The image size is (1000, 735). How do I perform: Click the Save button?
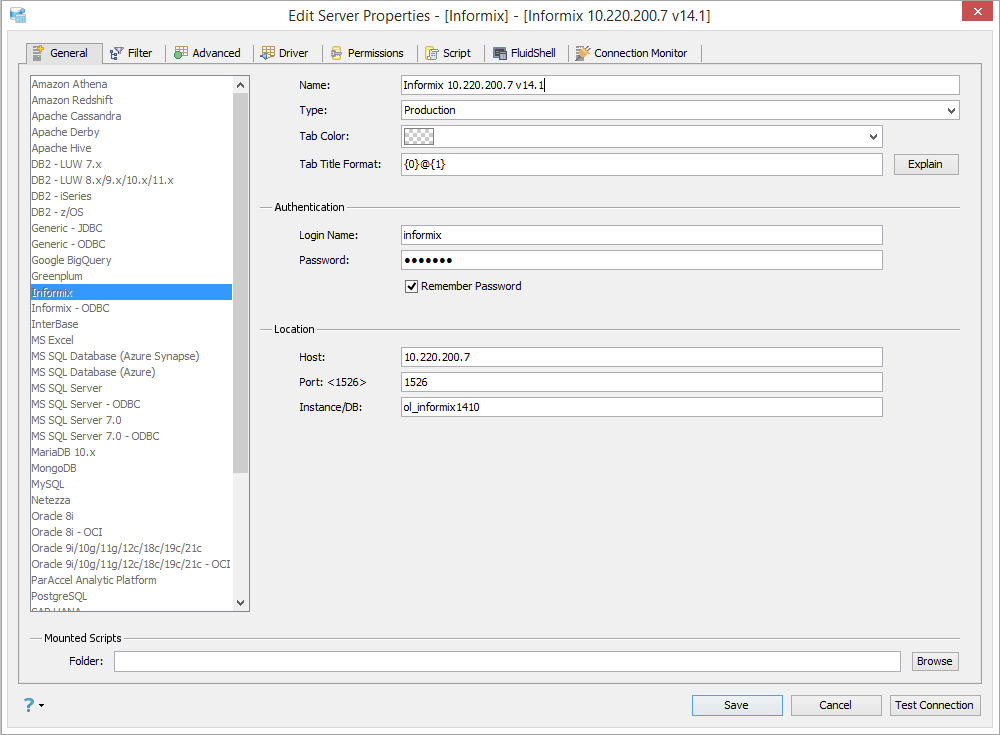tap(737, 705)
